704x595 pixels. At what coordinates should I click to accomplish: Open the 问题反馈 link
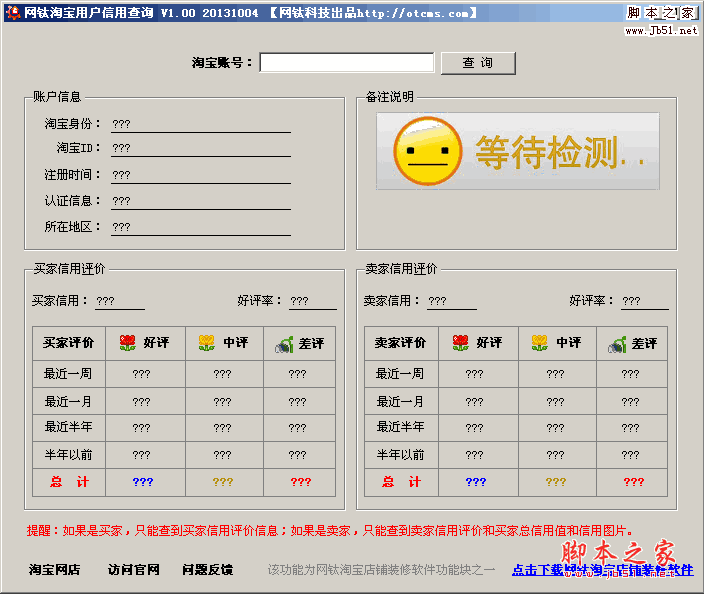pyautogui.click(x=207, y=569)
